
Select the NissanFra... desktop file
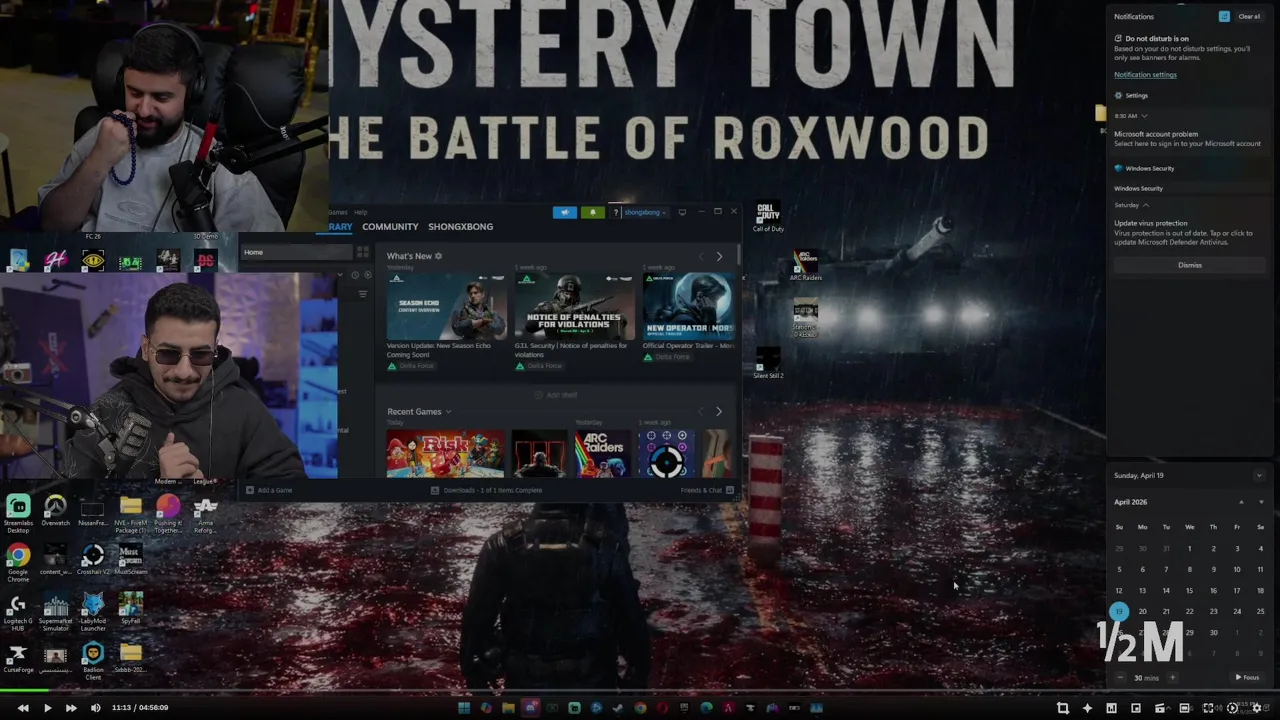[x=92, y=512]
